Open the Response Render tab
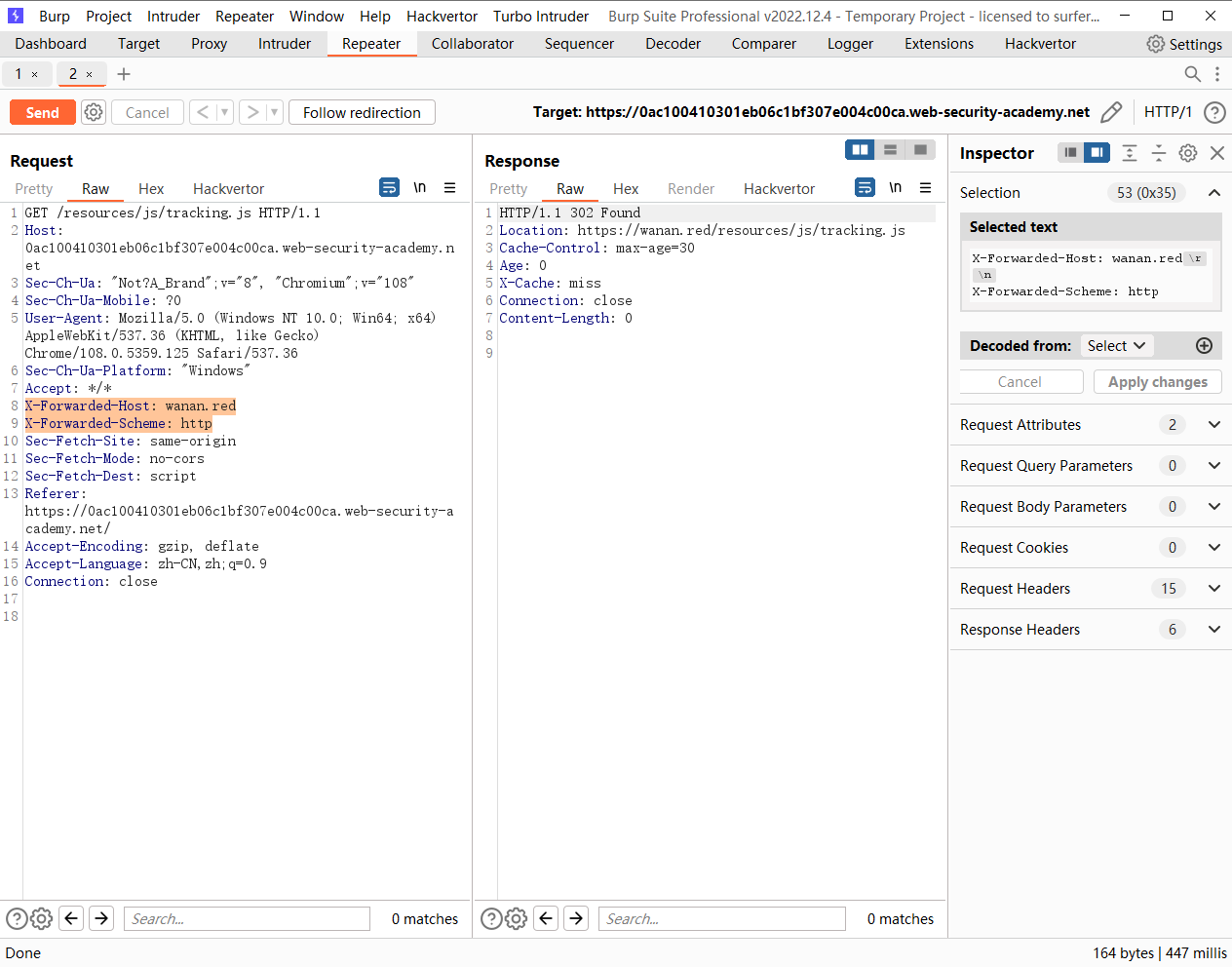The image size is (1232, 967). pos(691,189)
